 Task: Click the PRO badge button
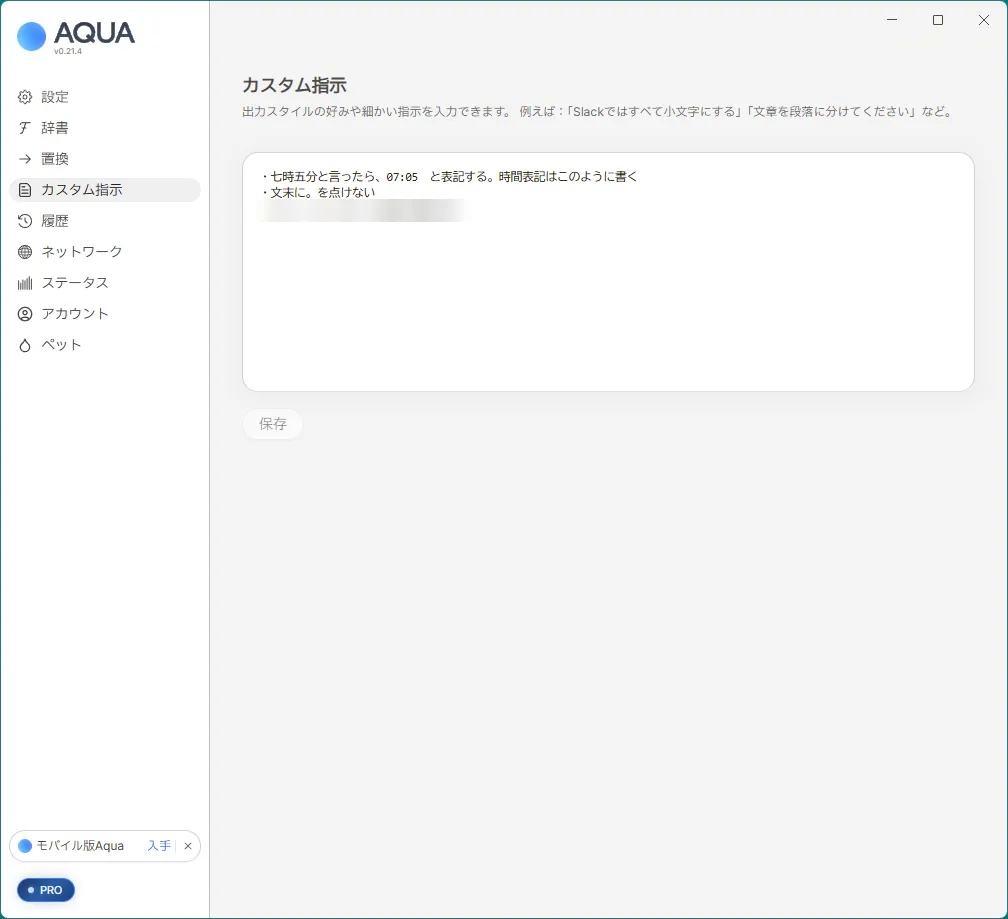click(x=46, y=890)
